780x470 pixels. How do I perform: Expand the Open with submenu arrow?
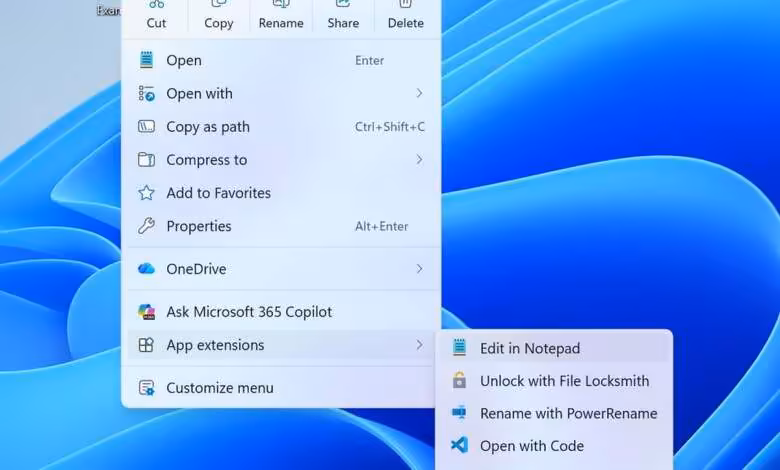tap(419, 94)
